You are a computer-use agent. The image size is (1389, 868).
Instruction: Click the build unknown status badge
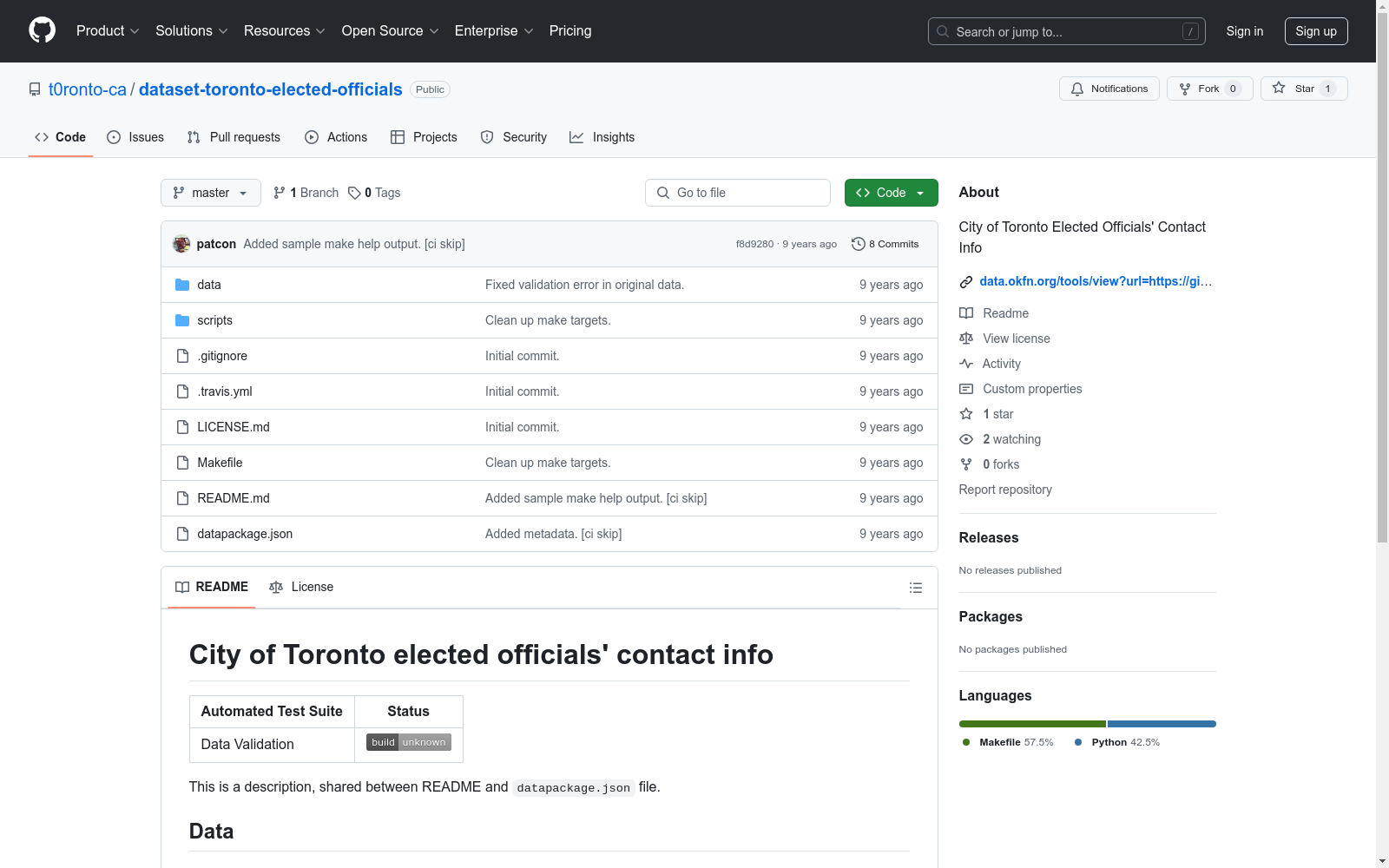tap(409, 742)
